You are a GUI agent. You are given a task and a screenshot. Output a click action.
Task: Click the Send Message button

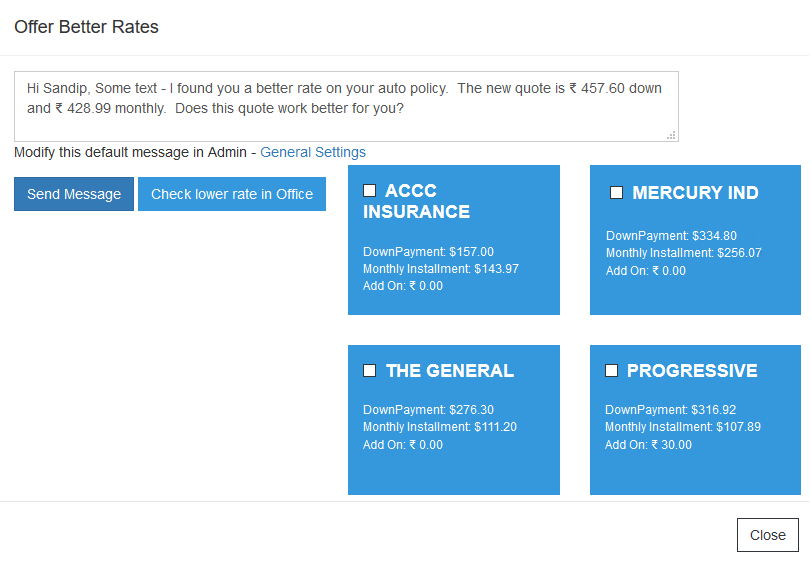click(74, 194)
